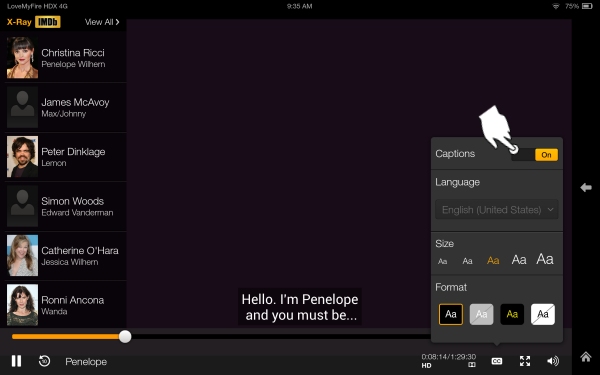Select James McAvoy cast name

click(x=75, y=103)
